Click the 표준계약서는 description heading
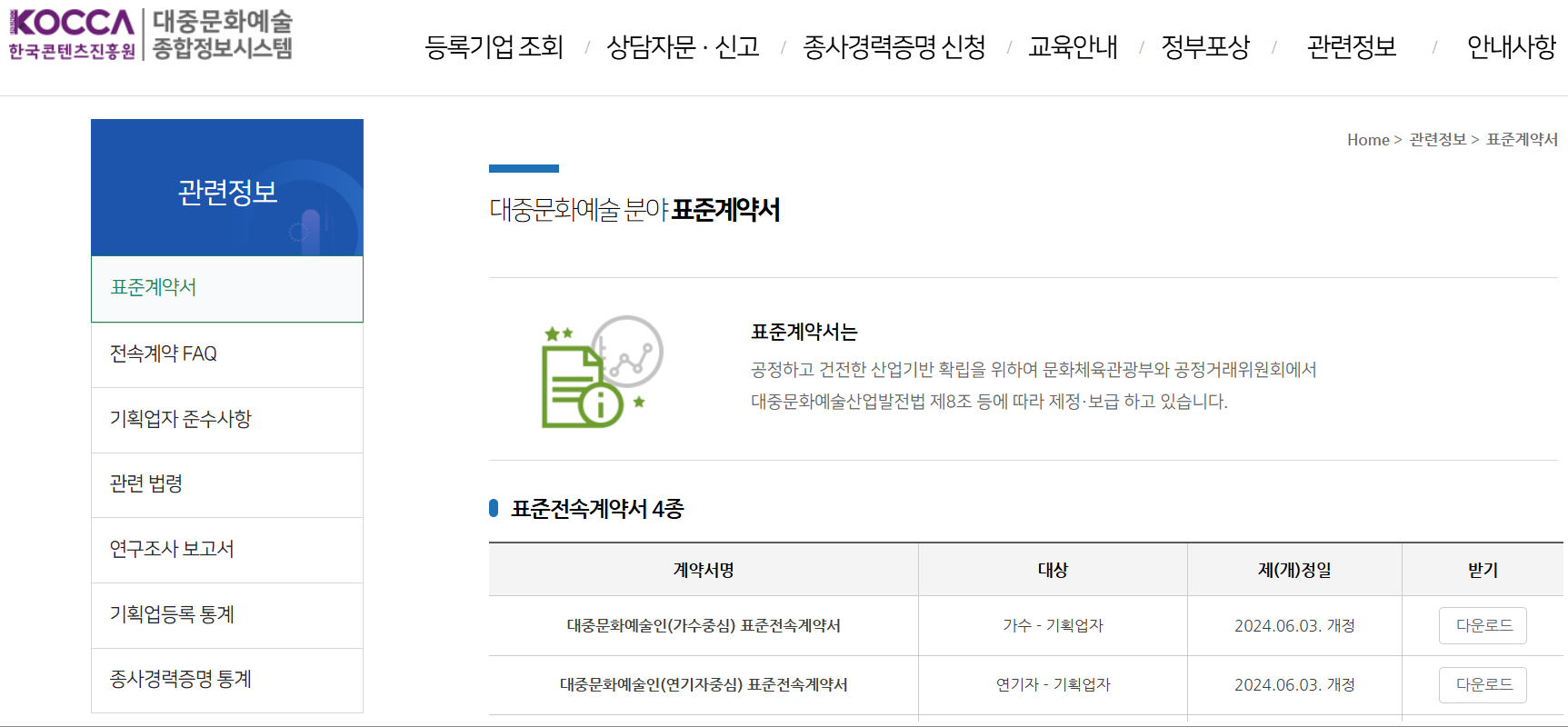1568x727 pixels. (x=804, y=333)
